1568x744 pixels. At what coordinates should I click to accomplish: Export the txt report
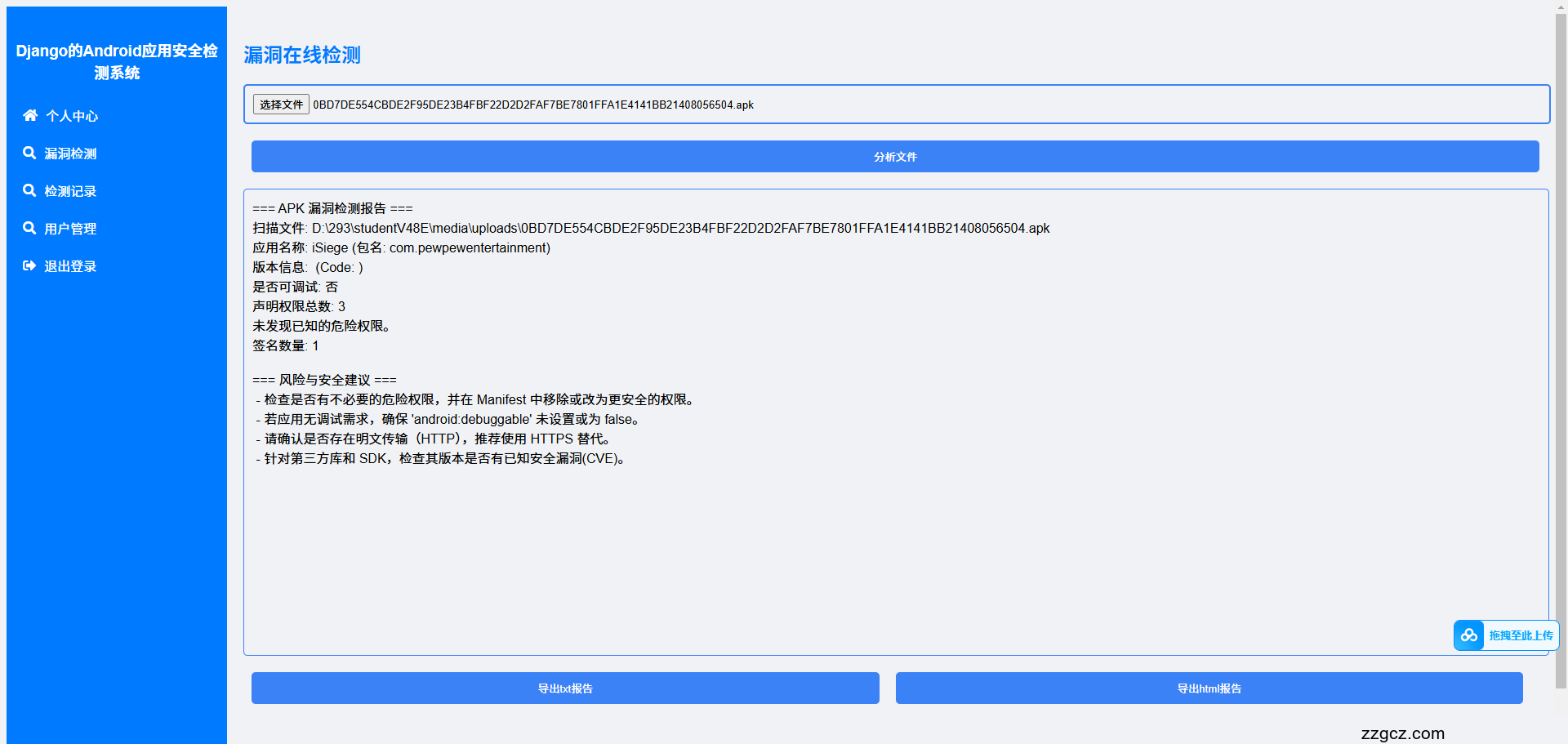click(x=564, y=688)
